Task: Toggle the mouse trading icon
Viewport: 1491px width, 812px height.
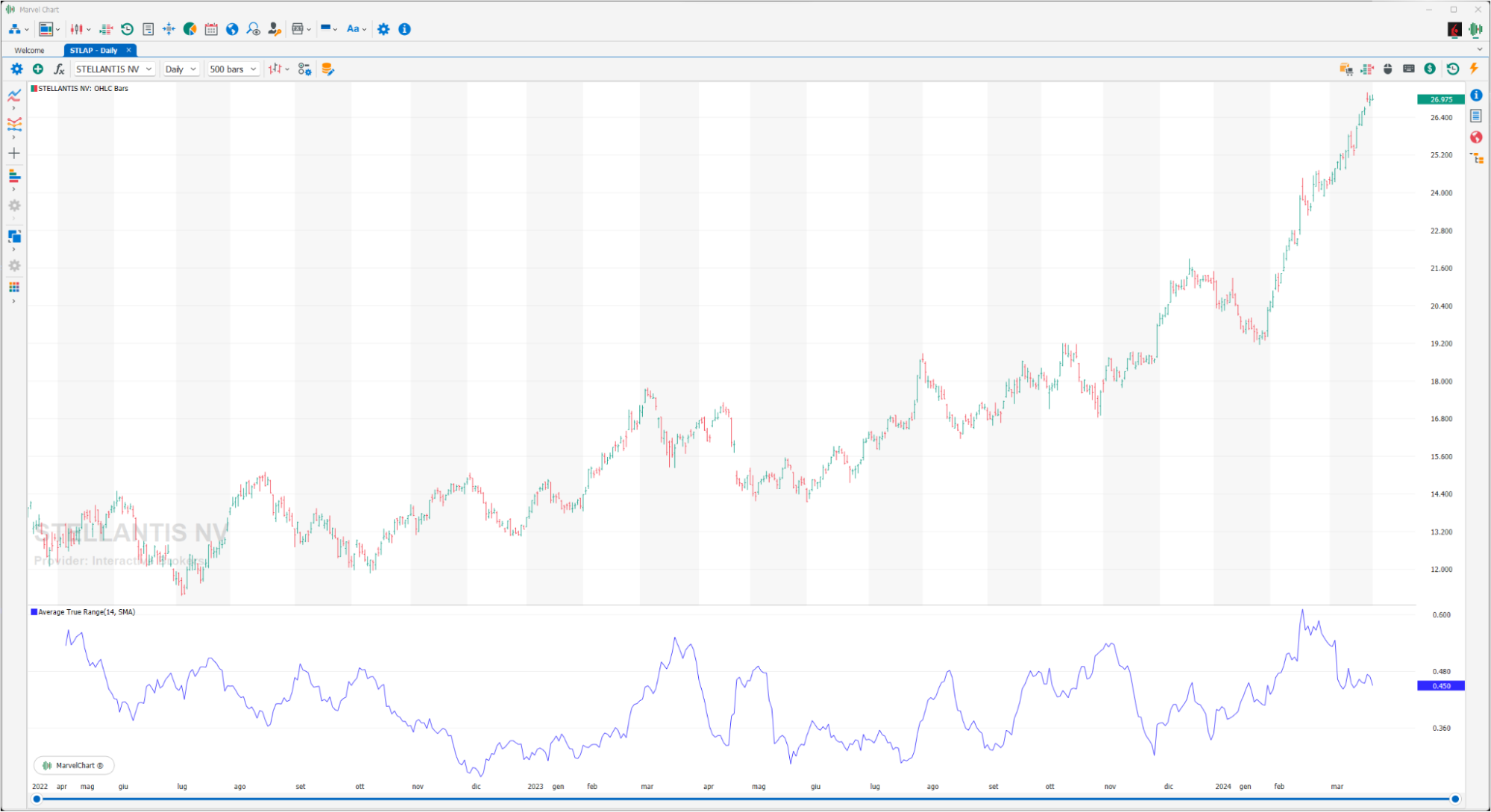Action: point(1387,69)
